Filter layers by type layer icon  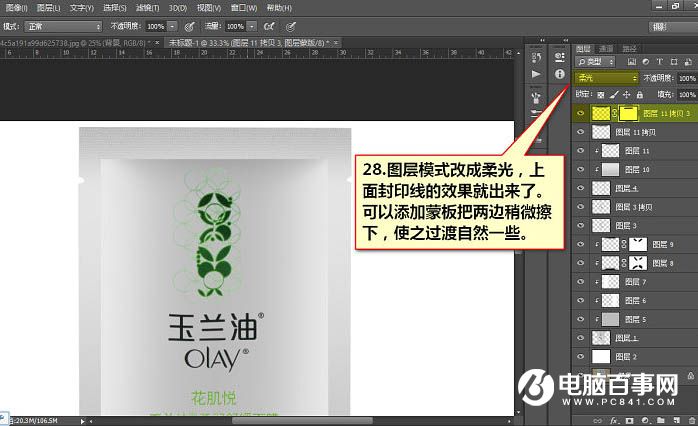point(660,62)
